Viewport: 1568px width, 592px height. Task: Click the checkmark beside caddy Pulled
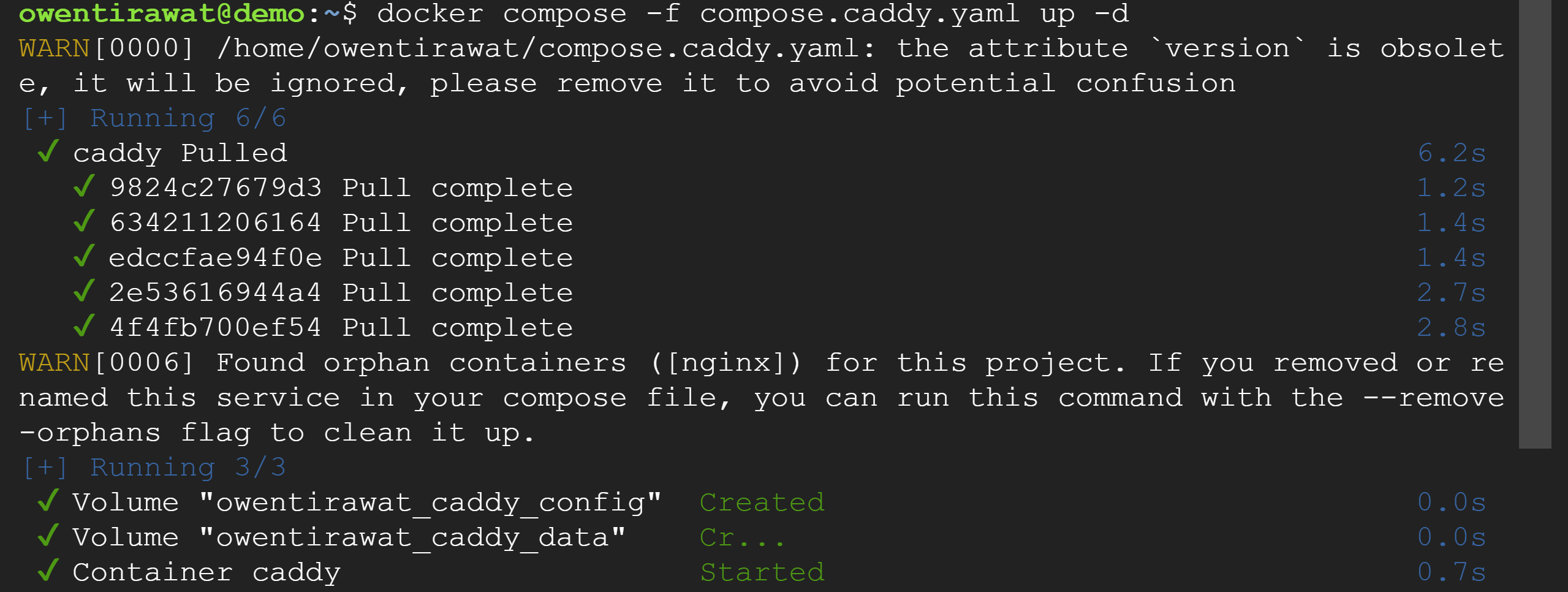(48, 151)
